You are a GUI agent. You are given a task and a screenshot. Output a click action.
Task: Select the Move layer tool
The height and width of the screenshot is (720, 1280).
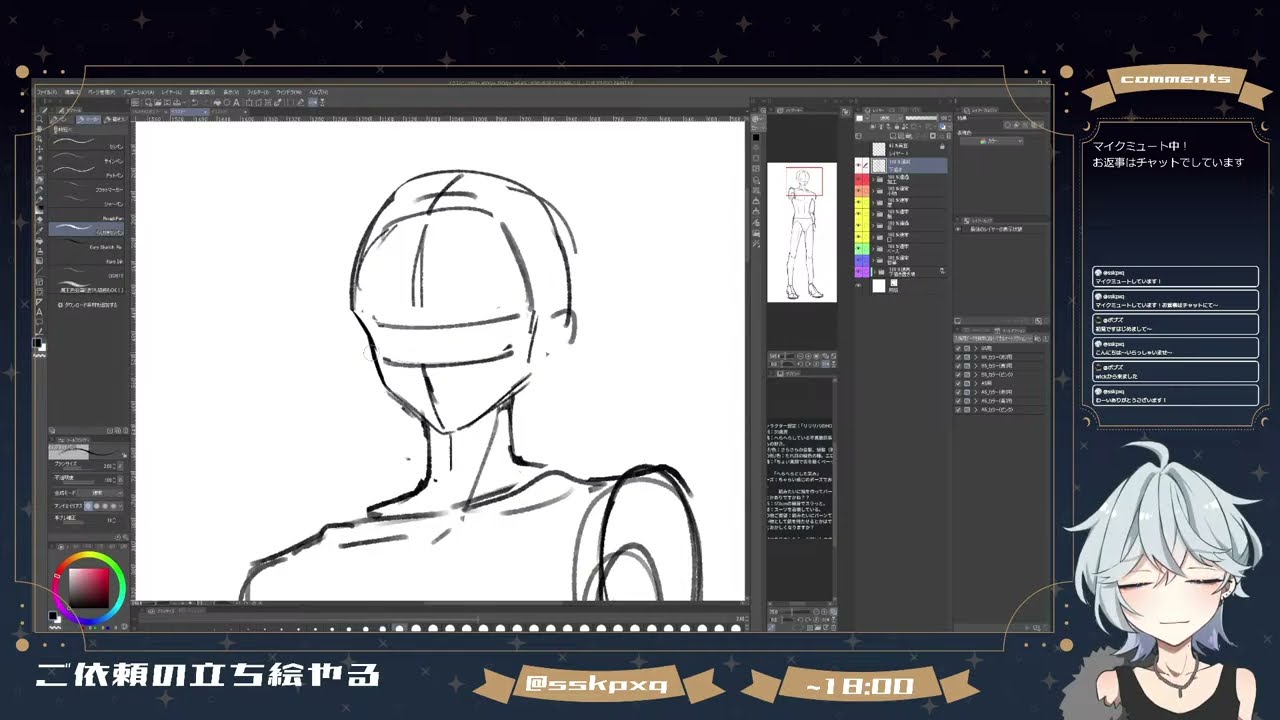pos(40,149)
